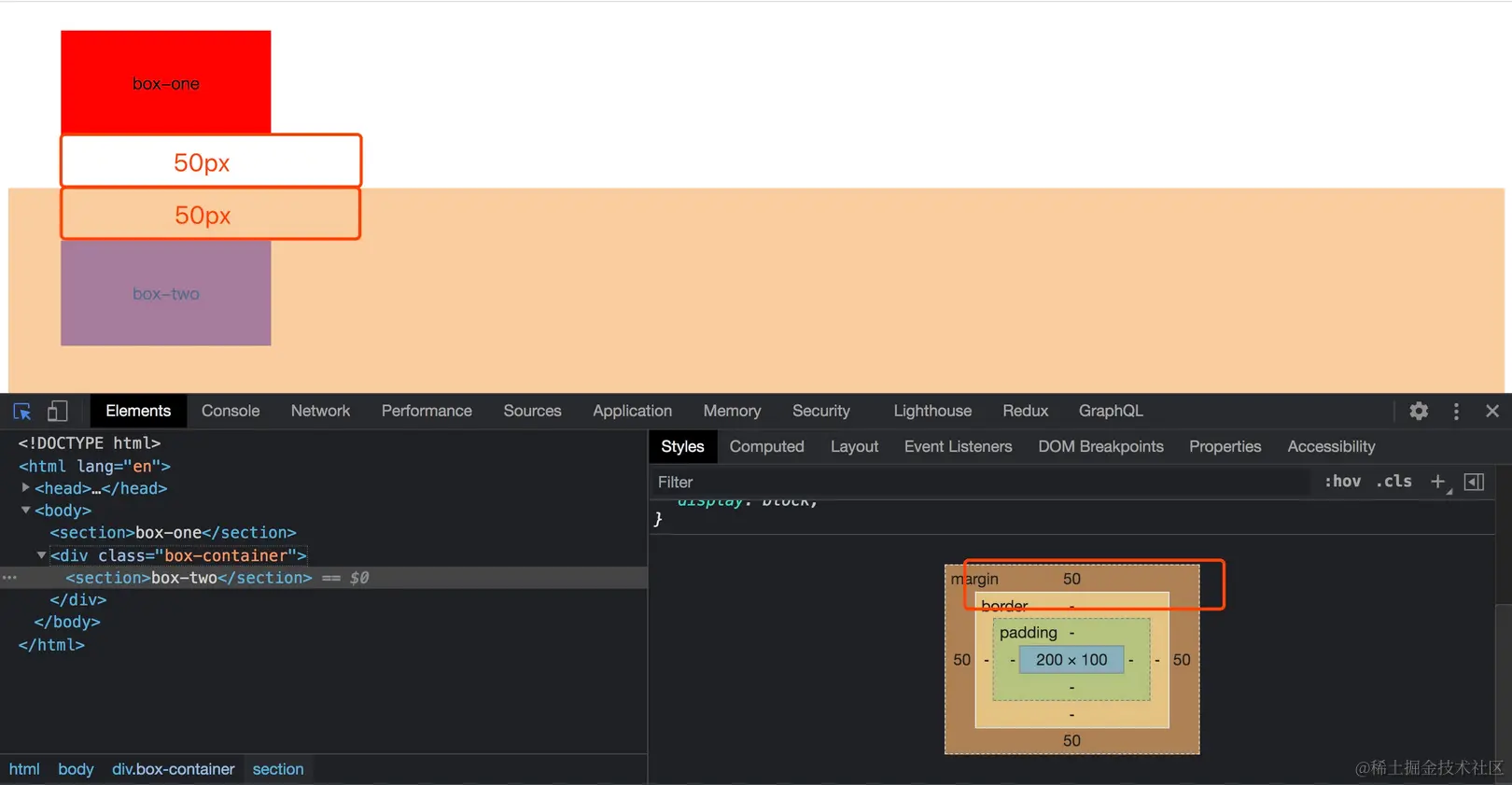Click the right margin value 50

pos(1182,660)
